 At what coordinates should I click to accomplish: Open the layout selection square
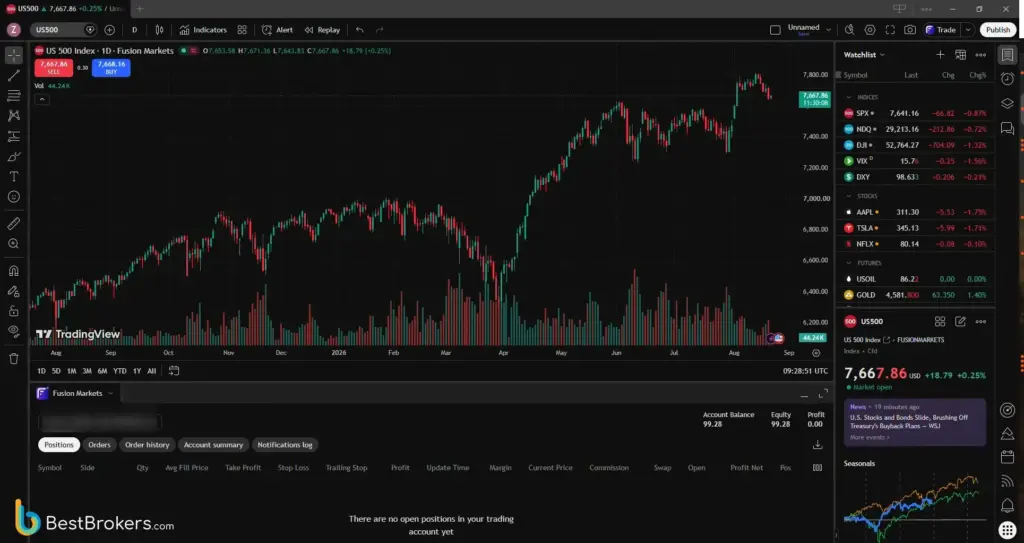775,30
